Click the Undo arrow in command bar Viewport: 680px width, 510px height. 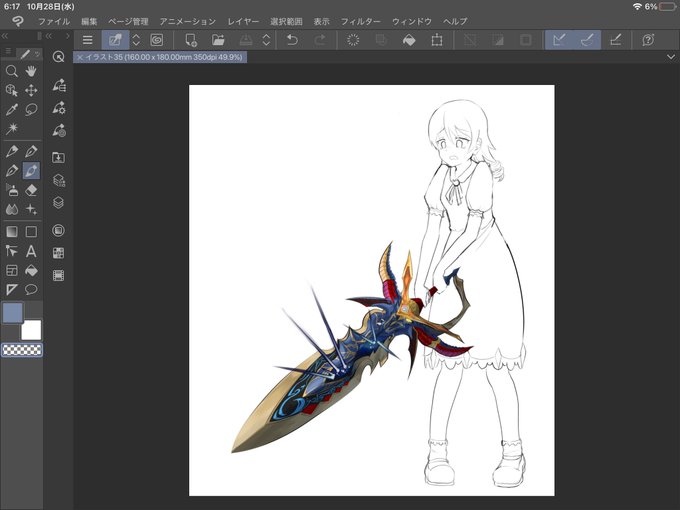pyautogui.click(x=292, y=40)
